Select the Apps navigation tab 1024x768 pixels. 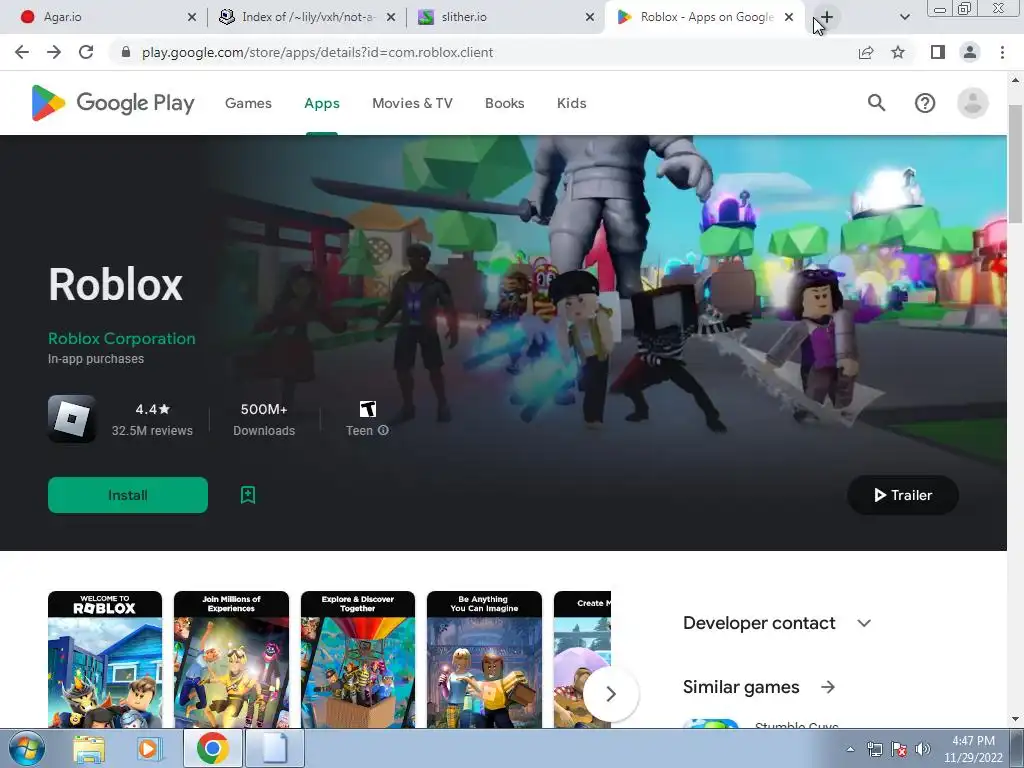[322, 103]
